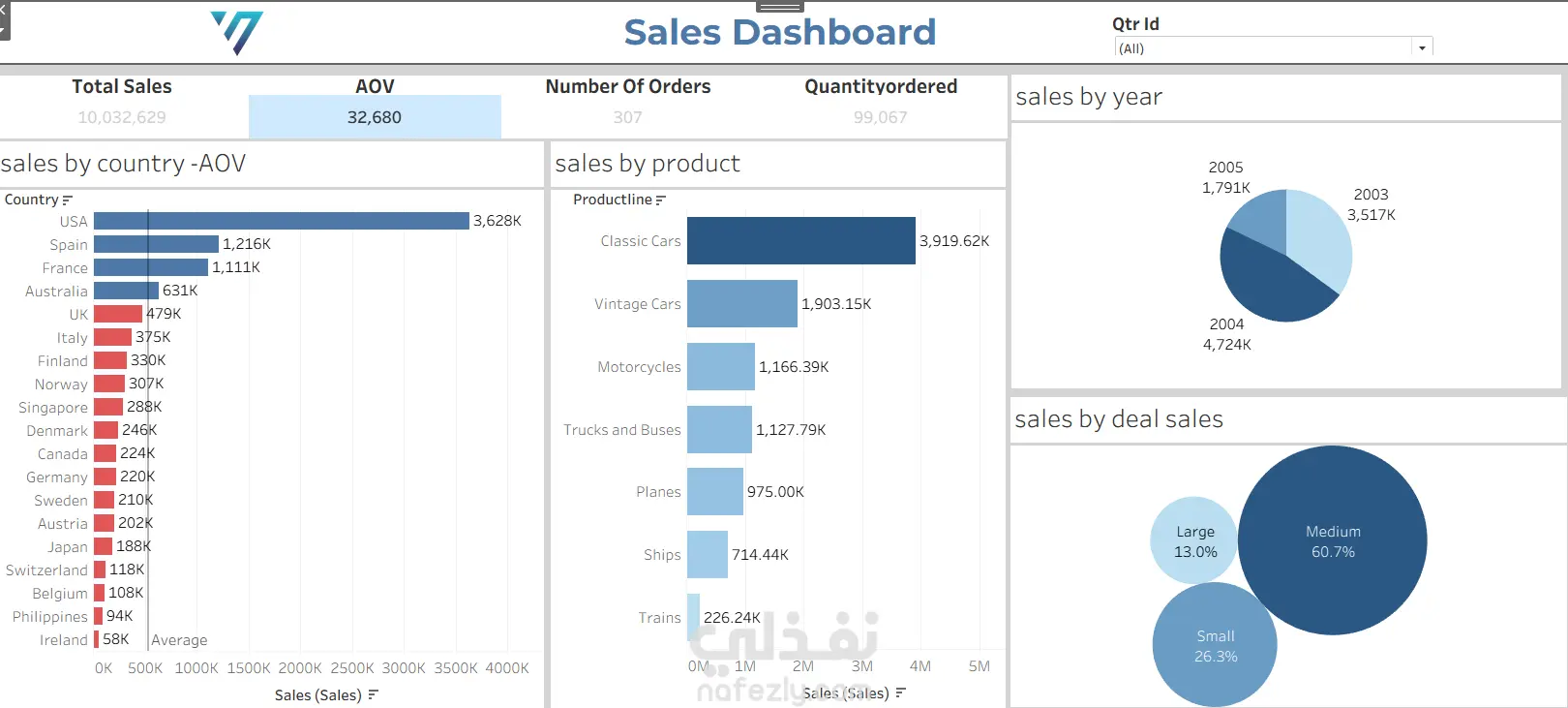1568x708 pixels.
Task: Click the Qtr Id (All) filter field
Action: point(1274,48)
